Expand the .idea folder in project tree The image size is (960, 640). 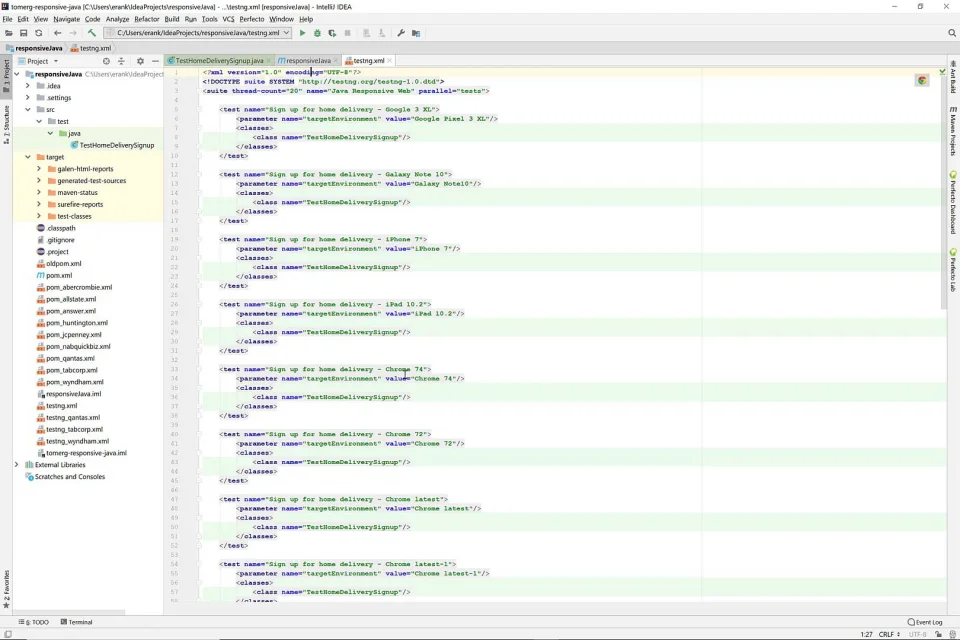[29, 86]
